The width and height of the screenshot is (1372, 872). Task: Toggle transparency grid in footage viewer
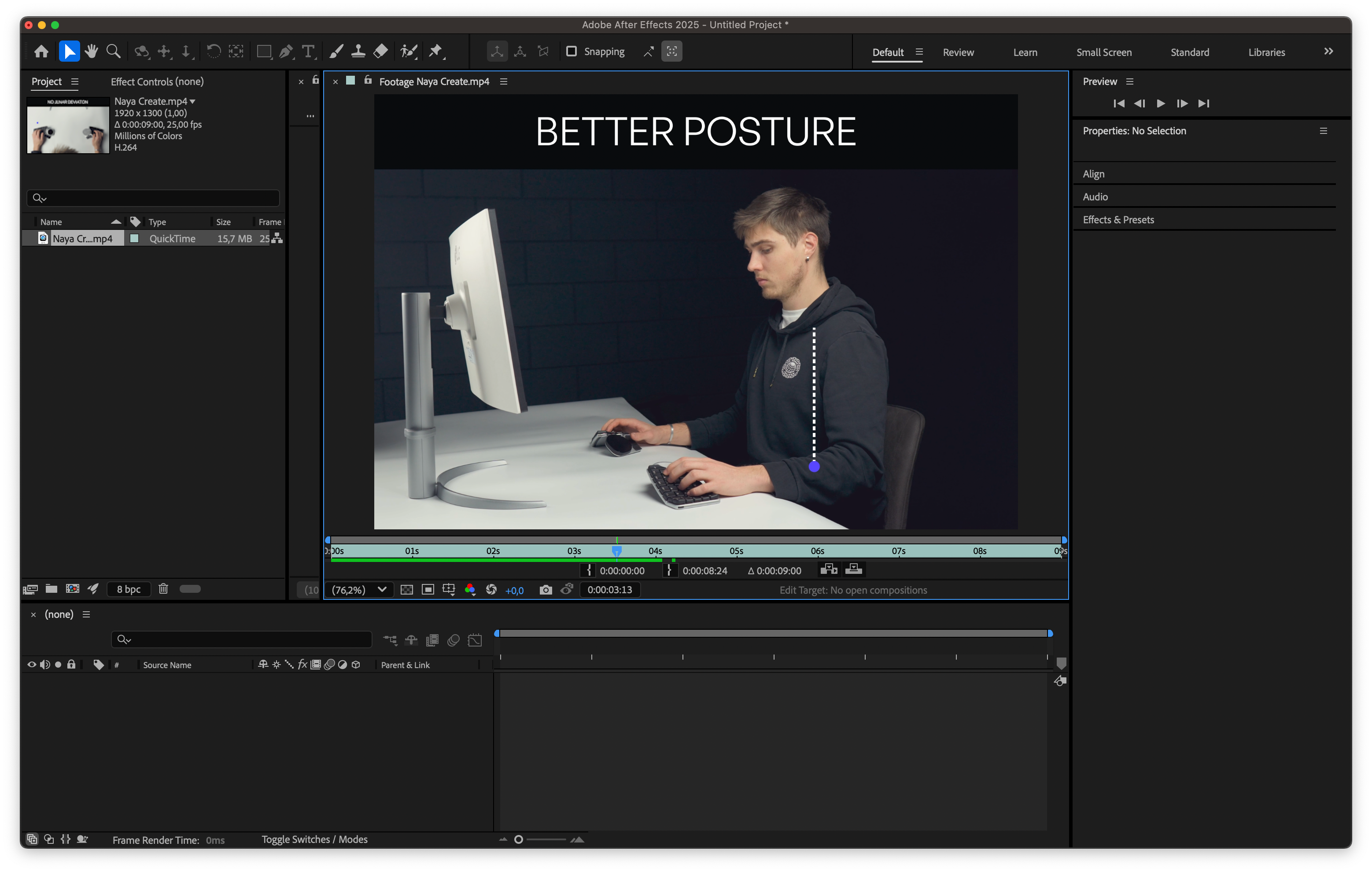(406, 590)
